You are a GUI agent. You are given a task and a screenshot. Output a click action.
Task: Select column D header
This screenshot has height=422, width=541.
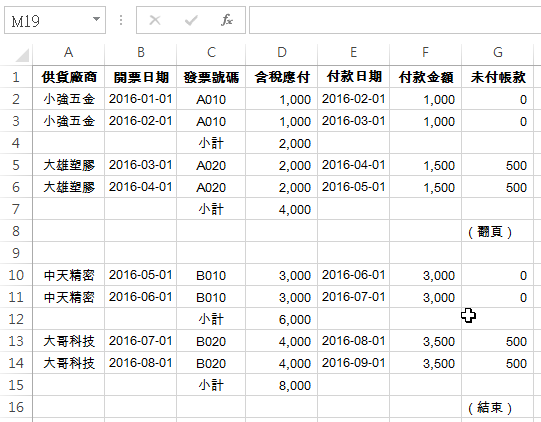tap(282, 52)
